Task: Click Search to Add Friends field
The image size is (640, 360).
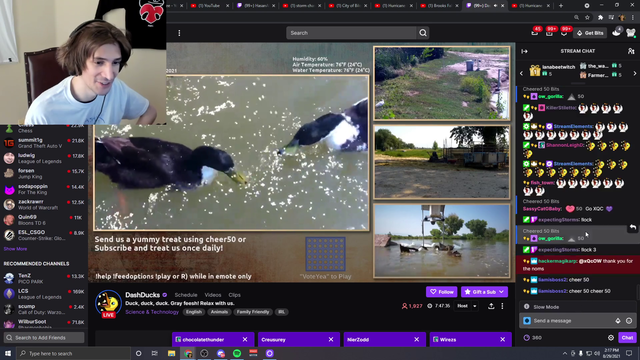Action: pyautogui.click(x=44, y=338)
